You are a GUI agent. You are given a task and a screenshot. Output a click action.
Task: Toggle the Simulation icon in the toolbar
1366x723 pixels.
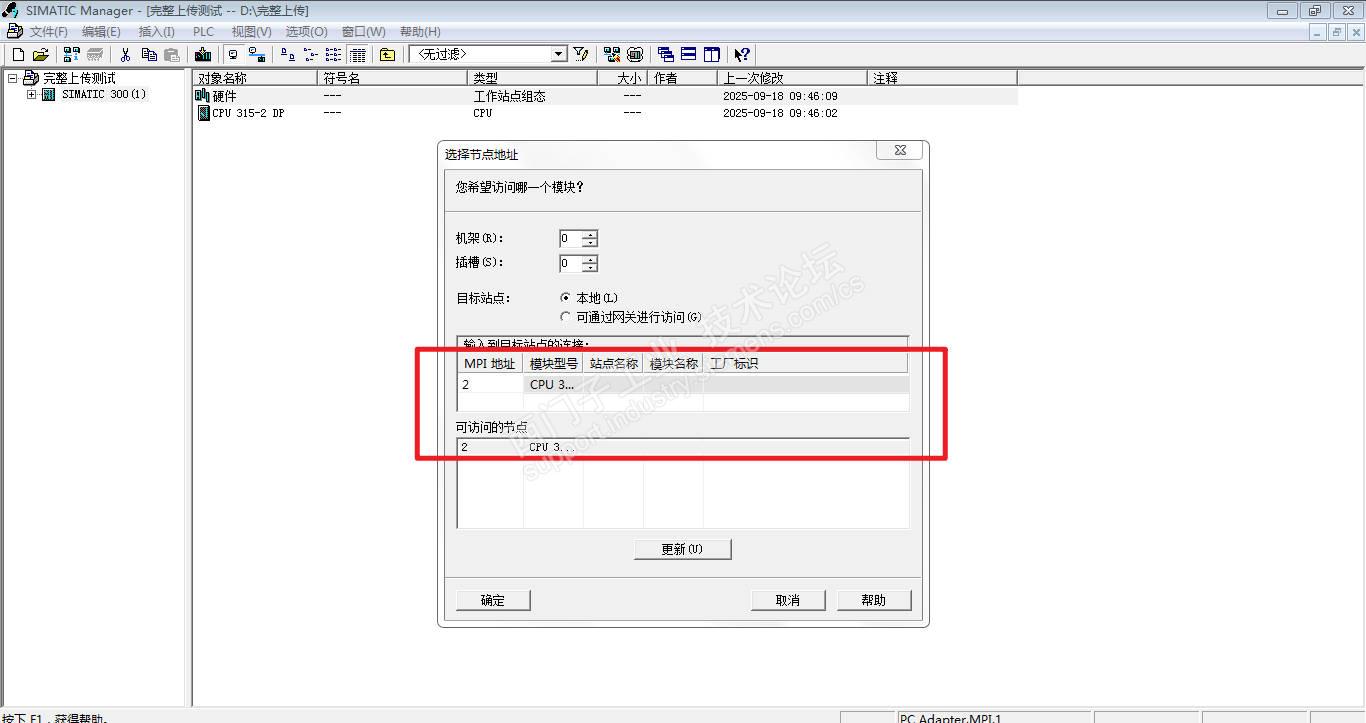click(x=635, y=55)
